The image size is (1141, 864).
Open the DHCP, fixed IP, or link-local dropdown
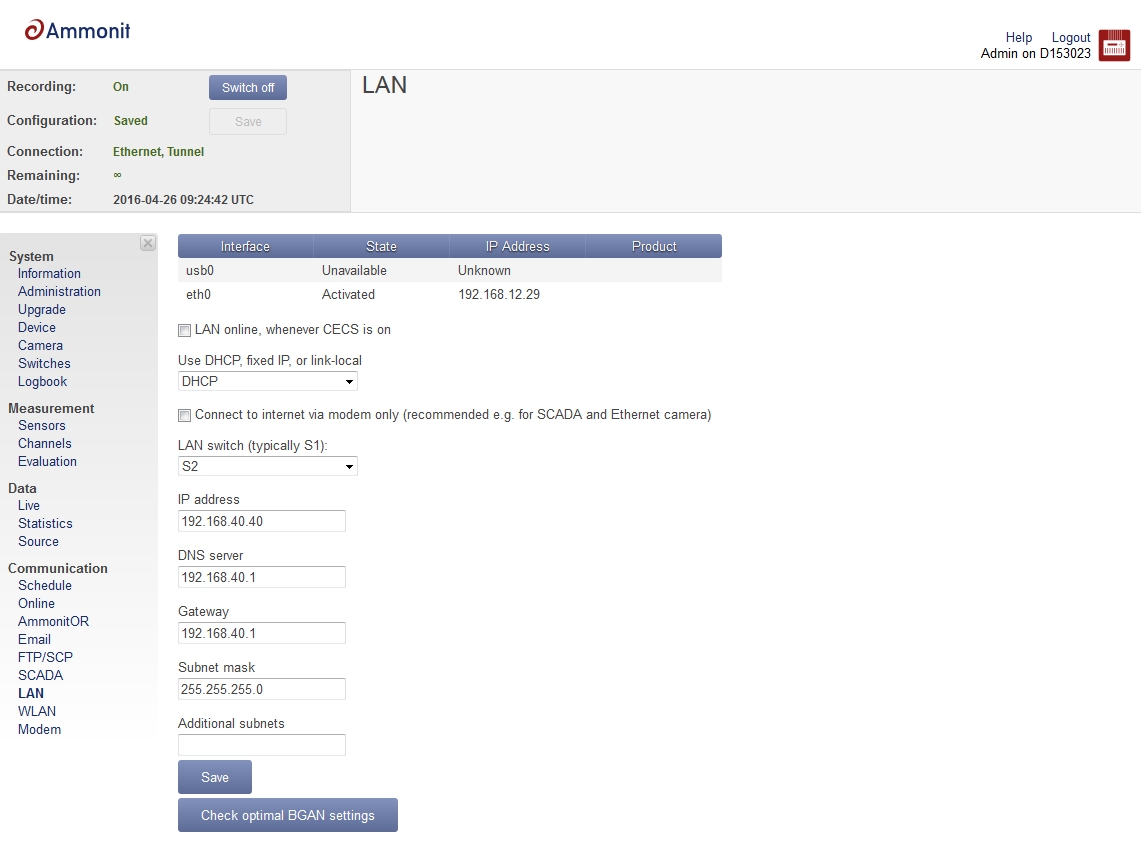click(x=267, y=381)
